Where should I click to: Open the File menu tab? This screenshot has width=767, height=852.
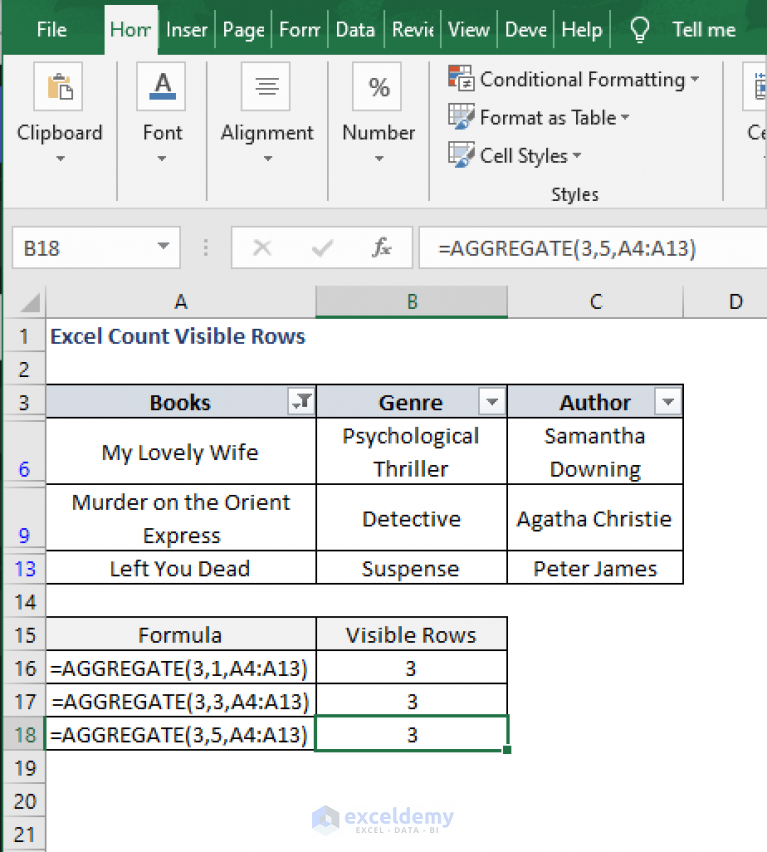click(x=52, y=29)
